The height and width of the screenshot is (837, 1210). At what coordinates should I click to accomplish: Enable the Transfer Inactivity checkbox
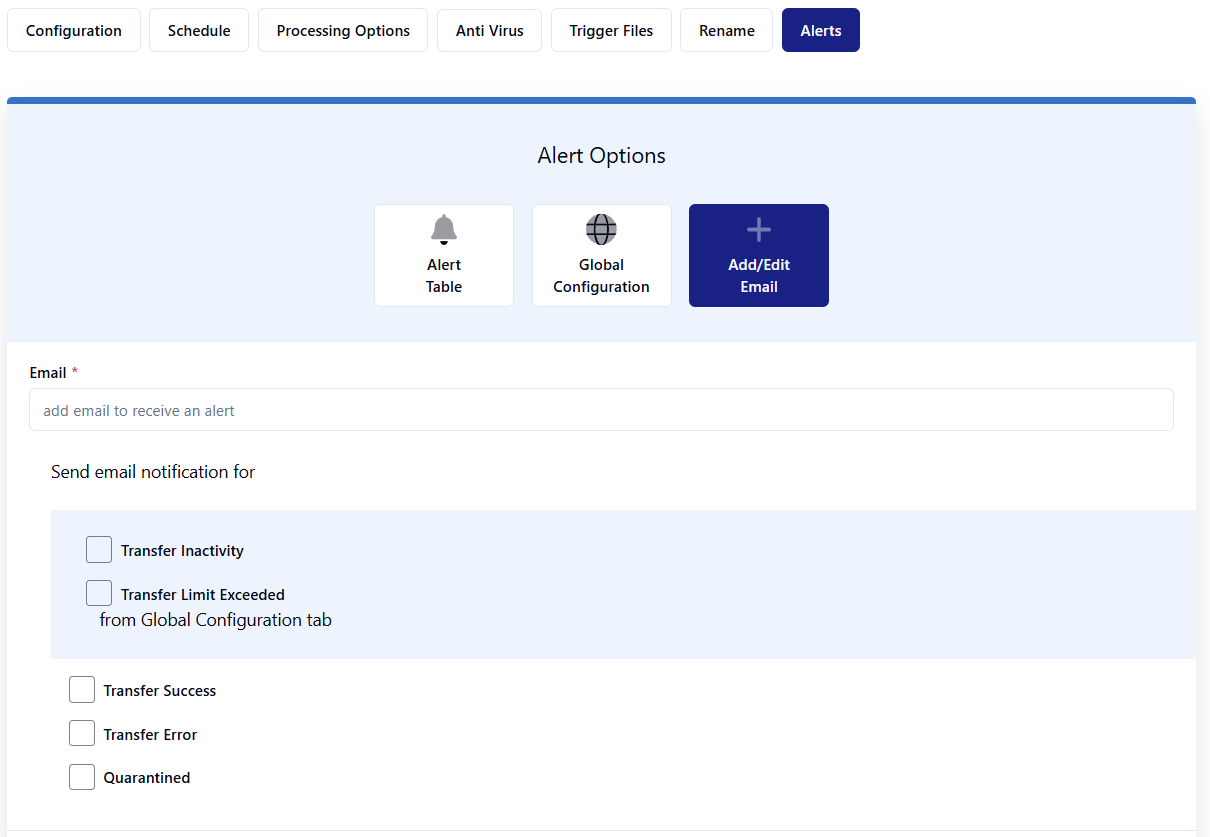pos(99,550)
